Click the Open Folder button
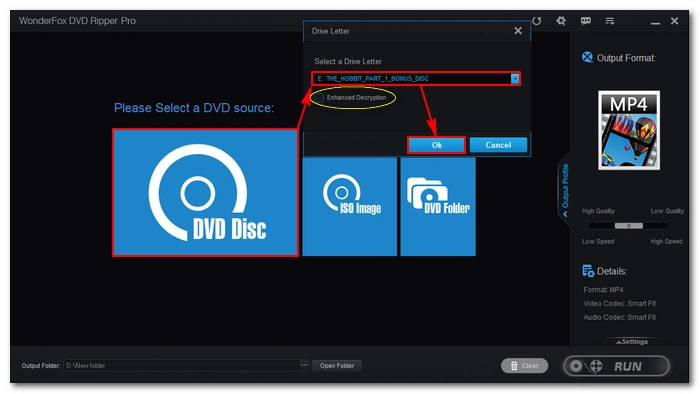Viewport: 700px width, 394px height. [x=337, y=365]
